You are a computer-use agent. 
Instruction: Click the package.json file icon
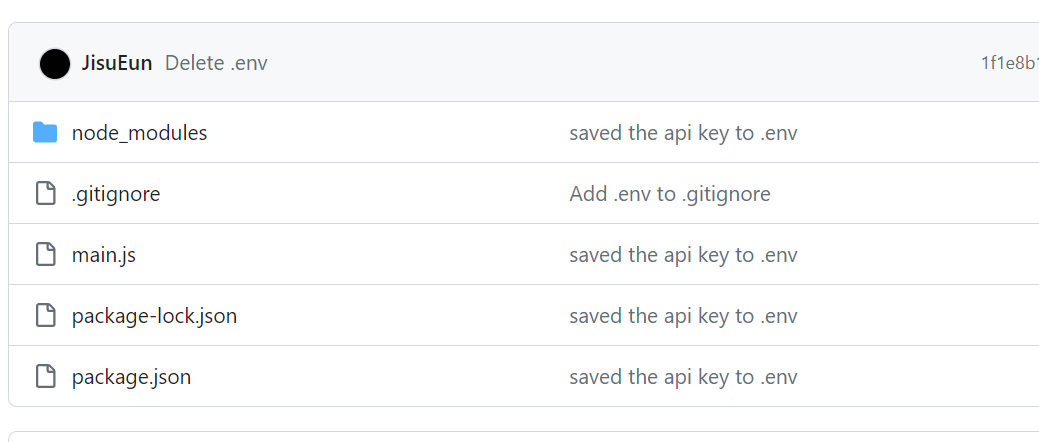pyautogui.click(x=45, y=377)
